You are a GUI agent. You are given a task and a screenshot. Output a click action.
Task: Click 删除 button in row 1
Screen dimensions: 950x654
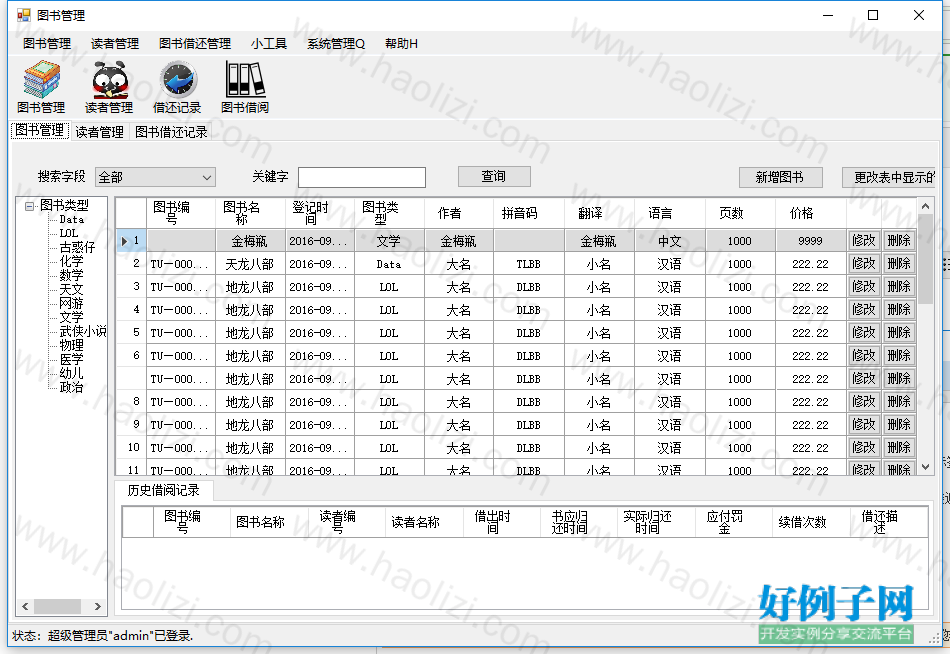(x=899, y=241)
